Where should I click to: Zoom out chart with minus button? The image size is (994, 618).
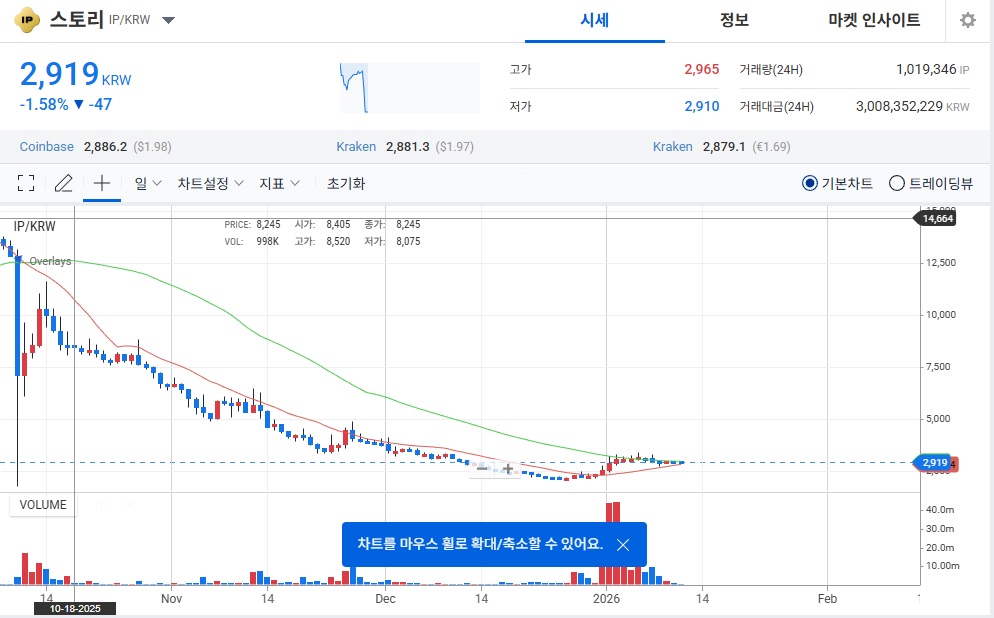click(x=483, y=468)
